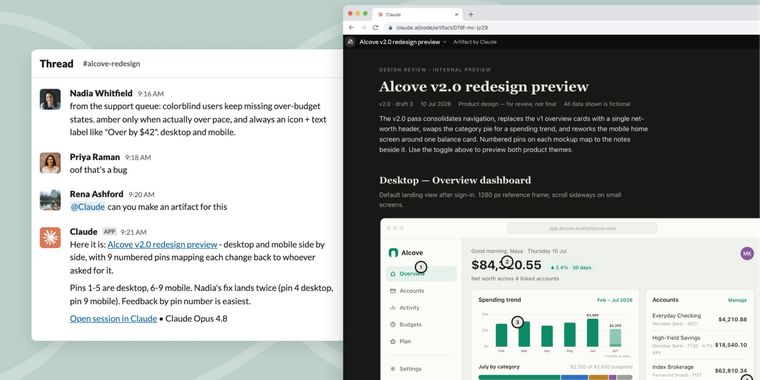Click the Desktop — Overview dashboard heading

click(455, 180)
